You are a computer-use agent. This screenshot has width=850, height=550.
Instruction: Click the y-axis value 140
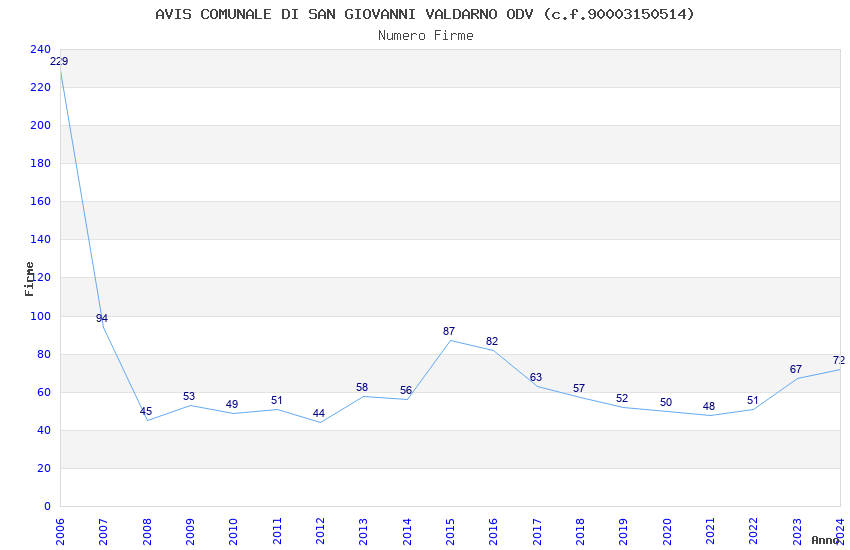click(41, 239)
